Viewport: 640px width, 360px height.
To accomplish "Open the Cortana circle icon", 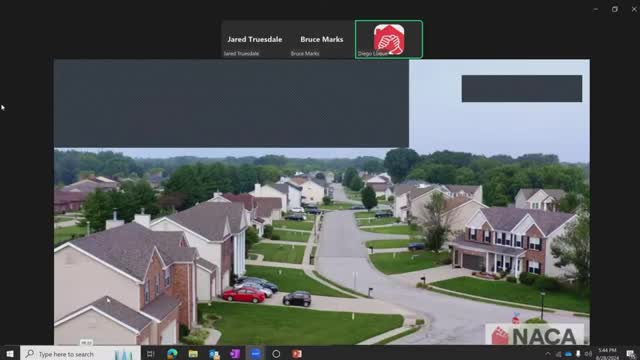I will (x=276, y=354).
